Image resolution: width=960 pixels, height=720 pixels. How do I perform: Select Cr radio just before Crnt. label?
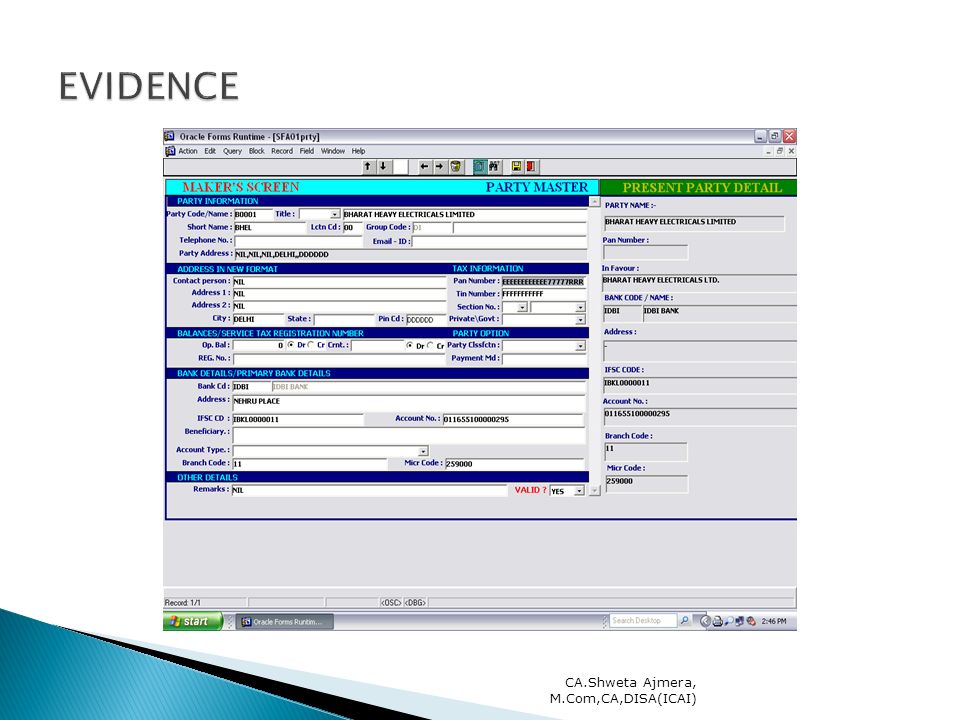(312, 345)
